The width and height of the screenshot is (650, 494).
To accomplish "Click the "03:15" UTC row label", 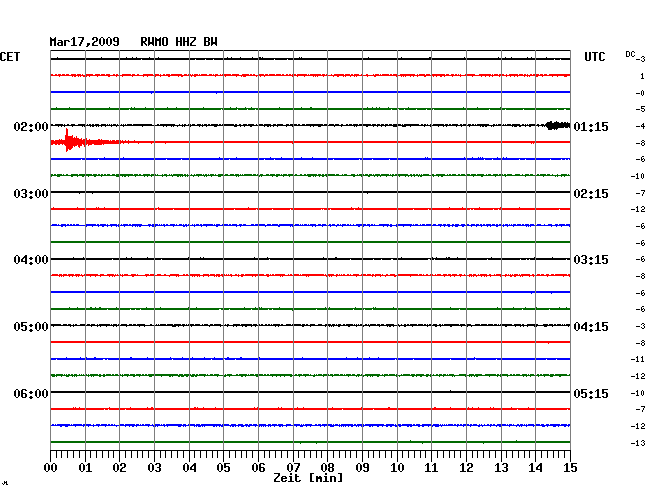I will click(x=591, y=260).
